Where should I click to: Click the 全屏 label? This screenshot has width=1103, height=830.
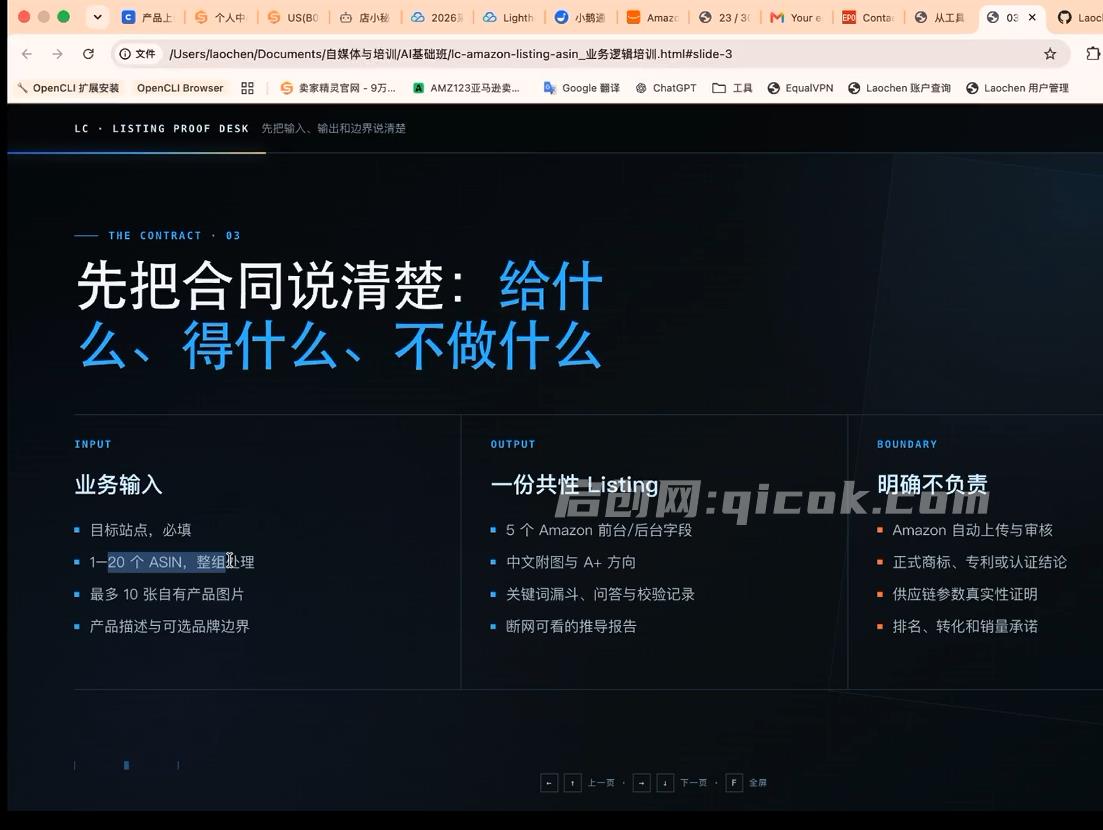coord(758,783)
